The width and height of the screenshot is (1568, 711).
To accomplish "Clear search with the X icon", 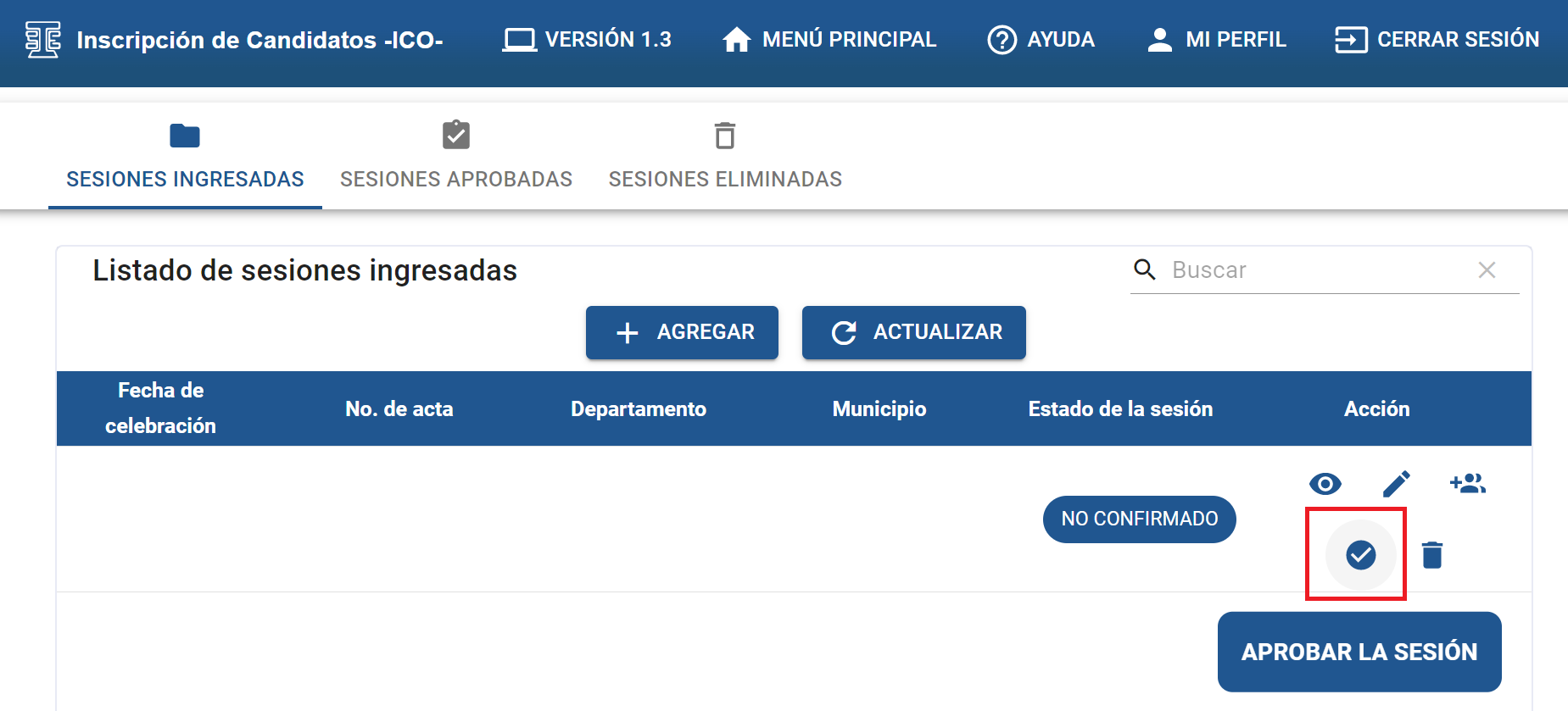I will click(1486, 270).
